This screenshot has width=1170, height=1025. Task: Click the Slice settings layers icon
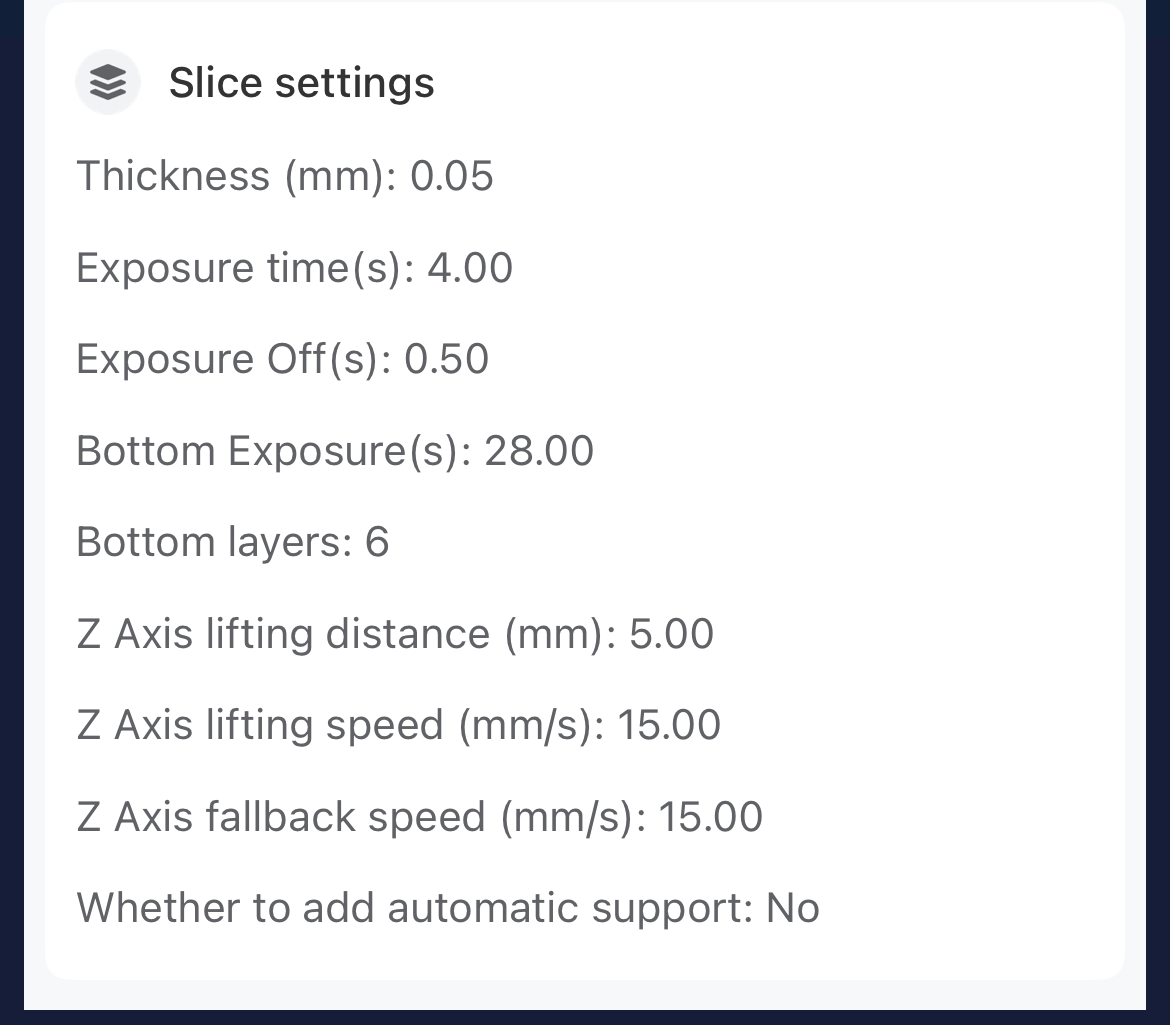tap(107, 82)
